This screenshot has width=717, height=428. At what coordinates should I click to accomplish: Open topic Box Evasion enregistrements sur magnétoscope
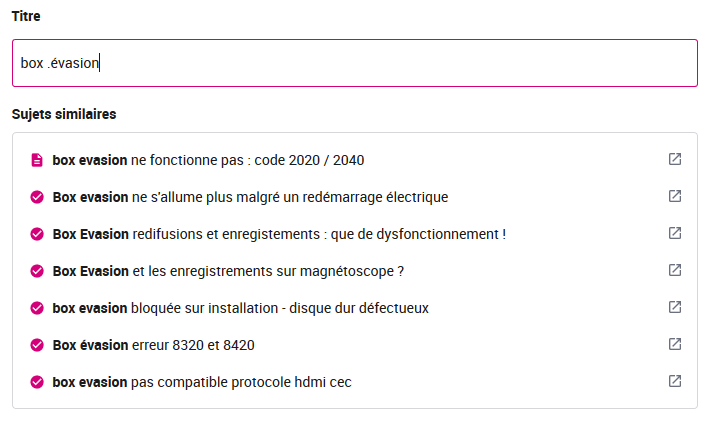(x=228, y=271)
